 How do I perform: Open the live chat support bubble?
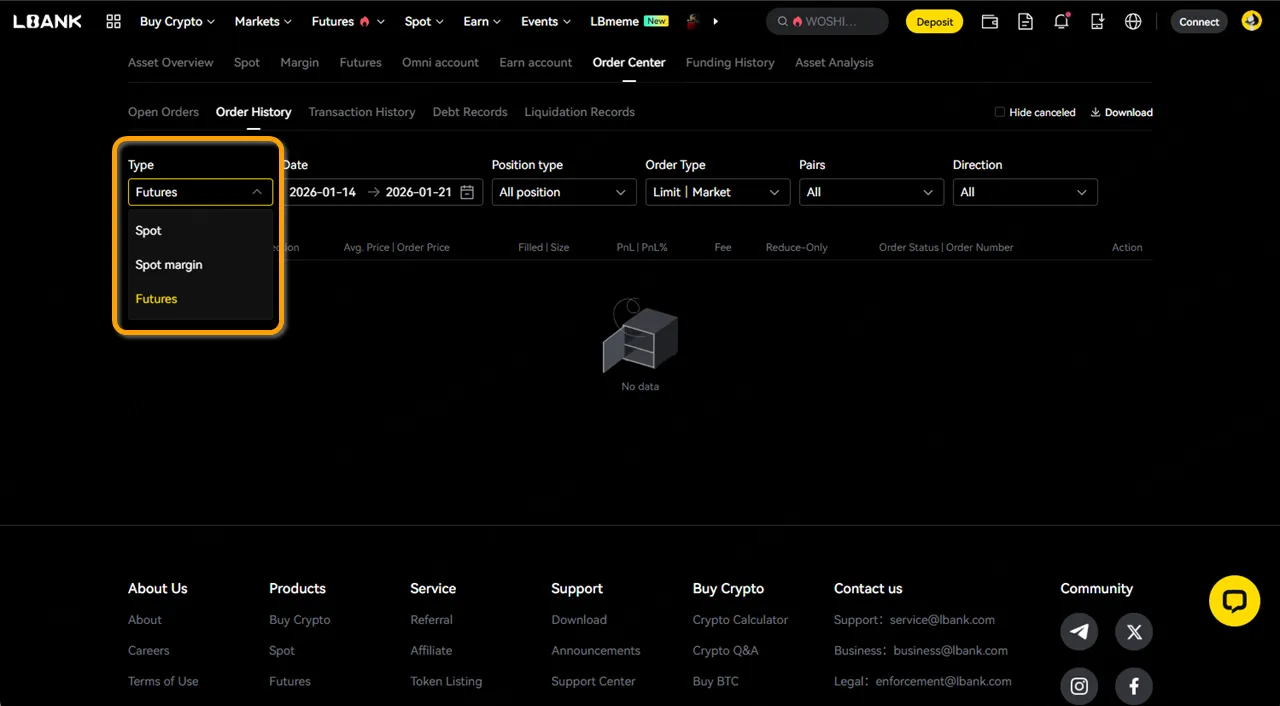[1234, 601]
